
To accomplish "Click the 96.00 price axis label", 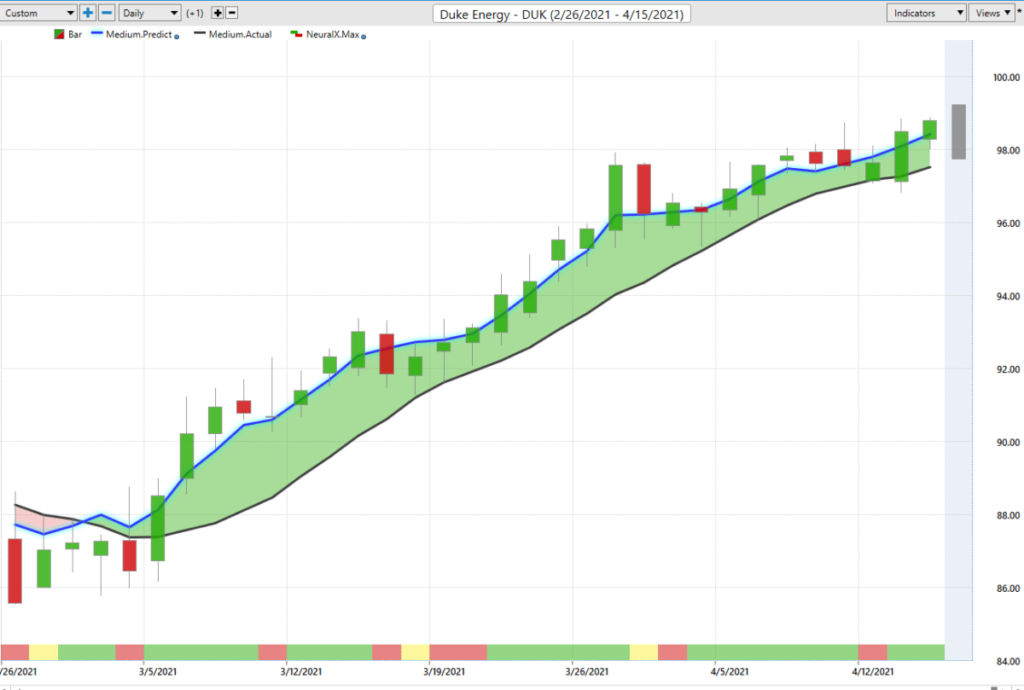I will [x=1006, y=223].
